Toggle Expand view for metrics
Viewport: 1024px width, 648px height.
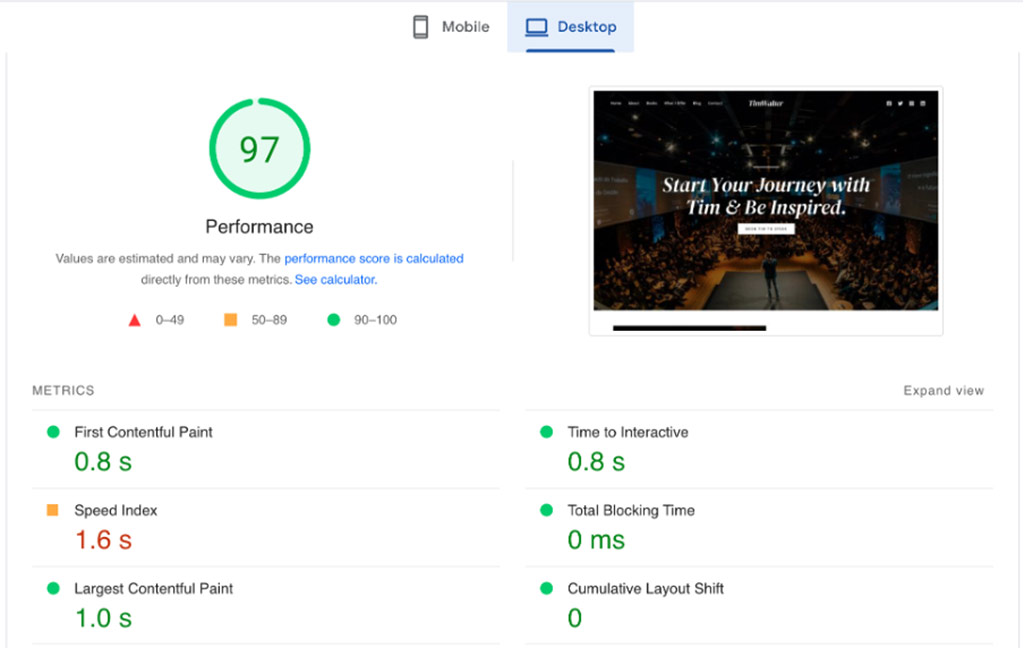click(943, 391)
